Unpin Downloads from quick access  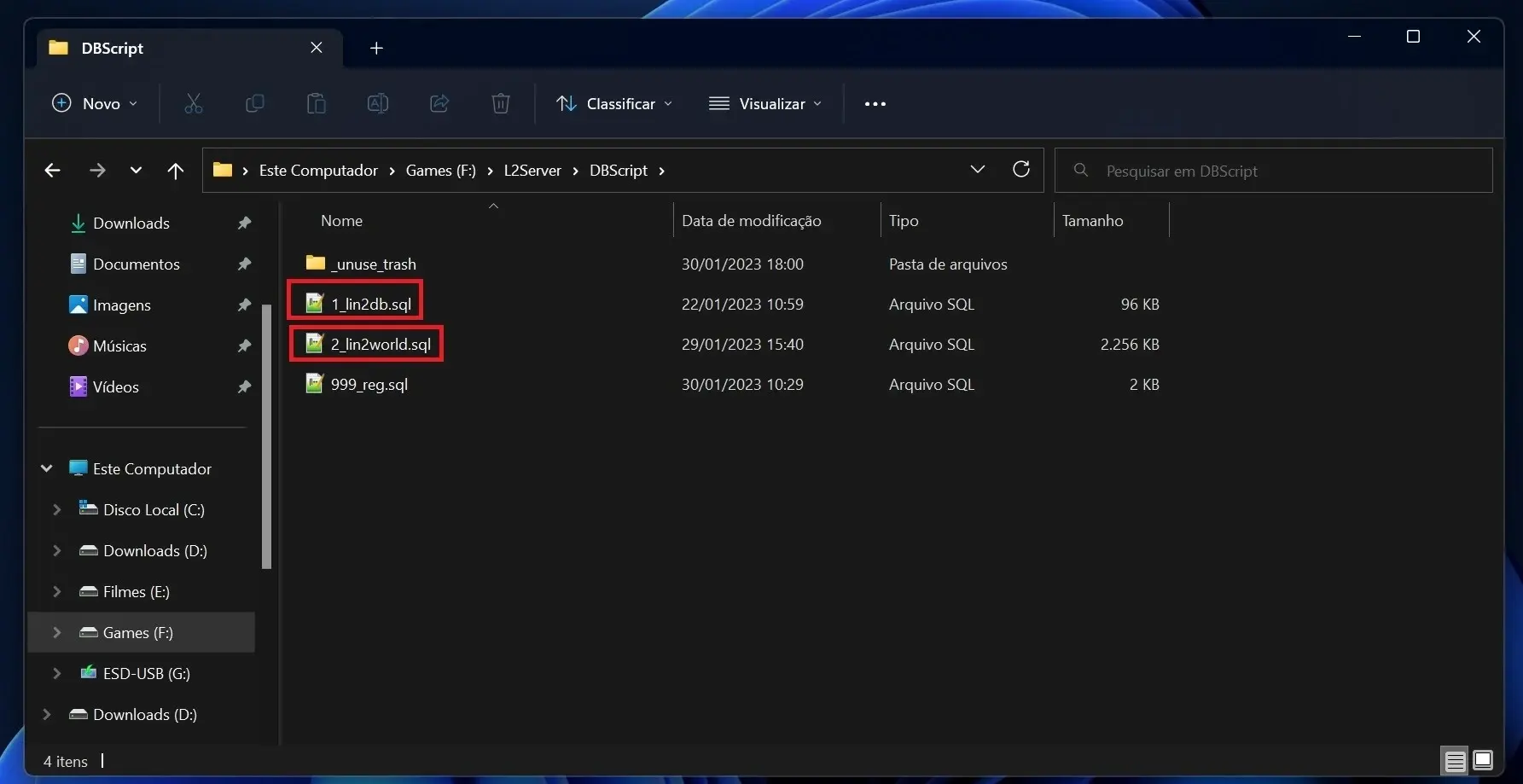click(x=244, y=224)
